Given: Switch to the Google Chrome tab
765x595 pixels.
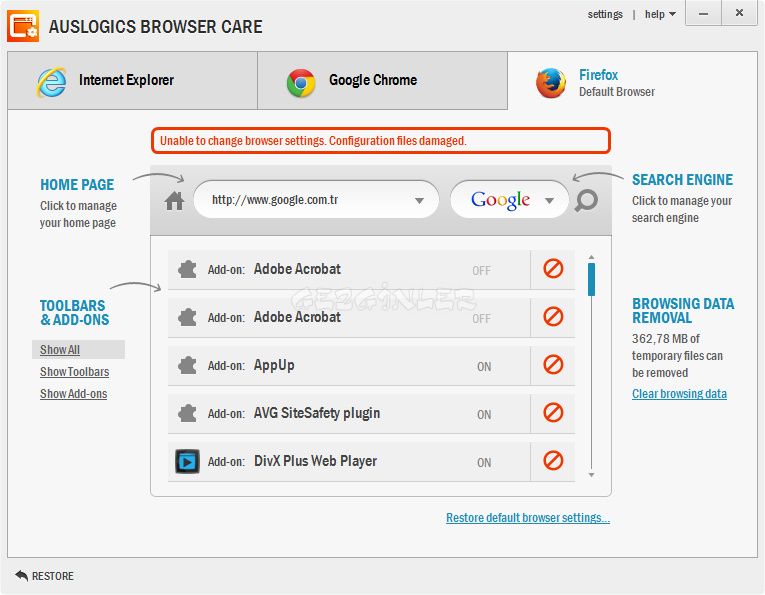Looking at the screenshot, I should pos(382,81).
